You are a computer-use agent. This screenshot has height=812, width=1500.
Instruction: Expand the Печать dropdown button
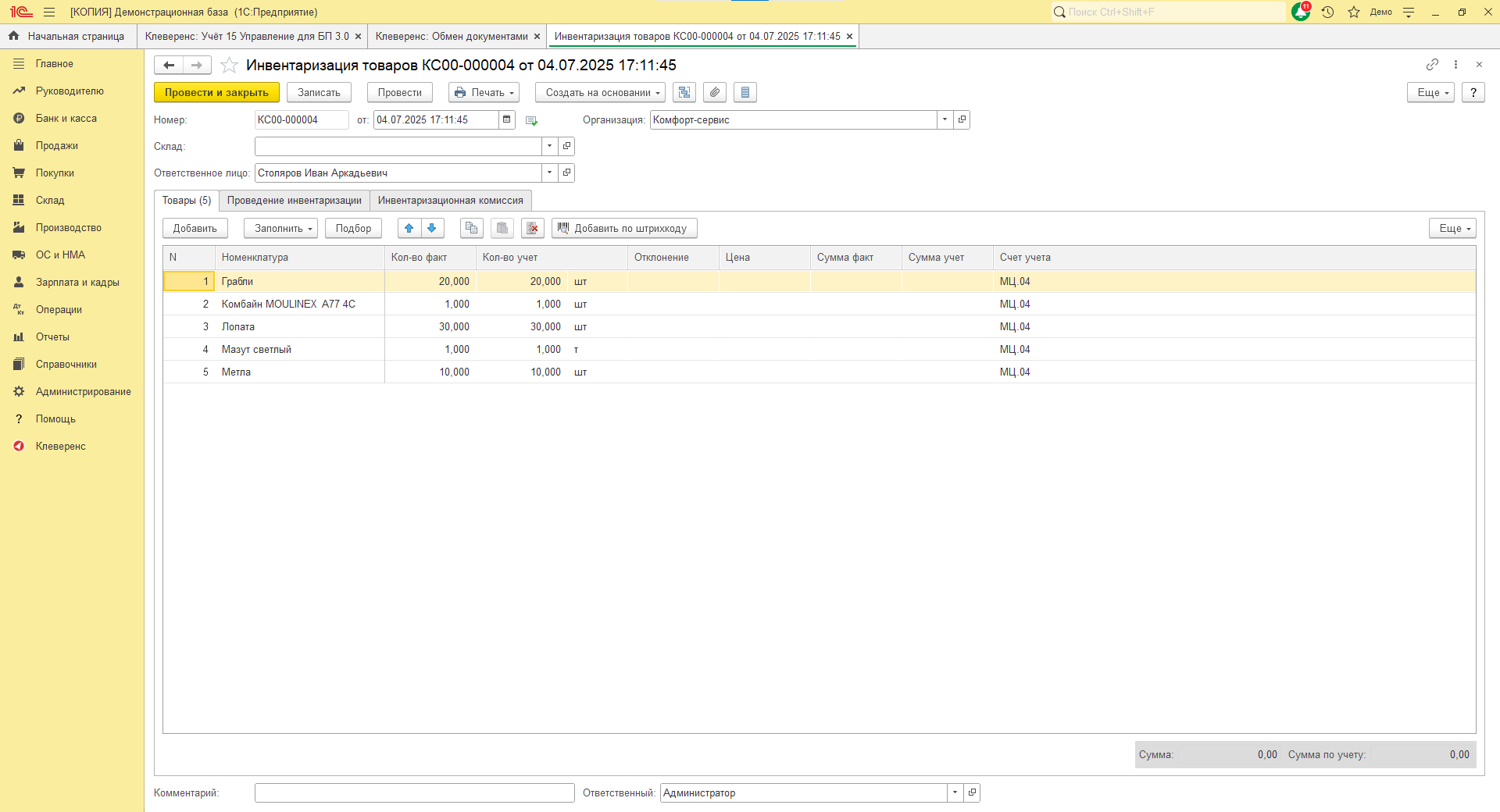(484, 92)
